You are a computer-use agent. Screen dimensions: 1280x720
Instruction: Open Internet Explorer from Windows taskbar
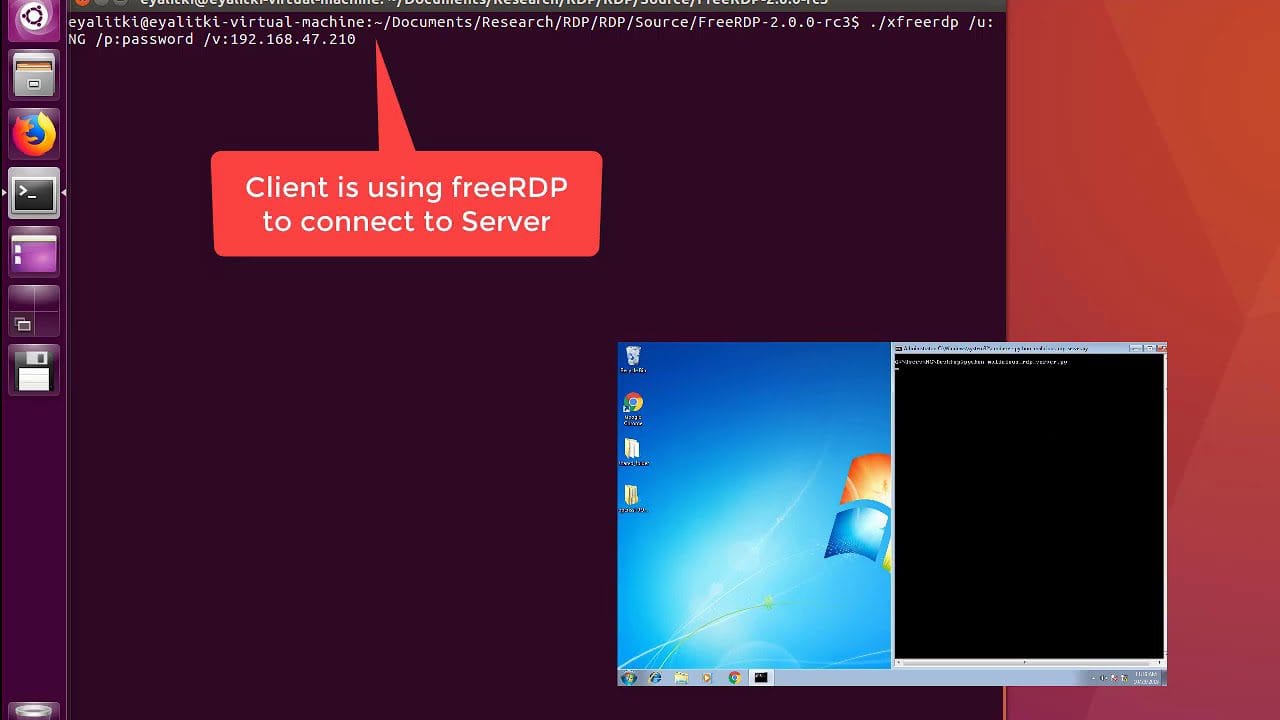(x=655, y=677)
